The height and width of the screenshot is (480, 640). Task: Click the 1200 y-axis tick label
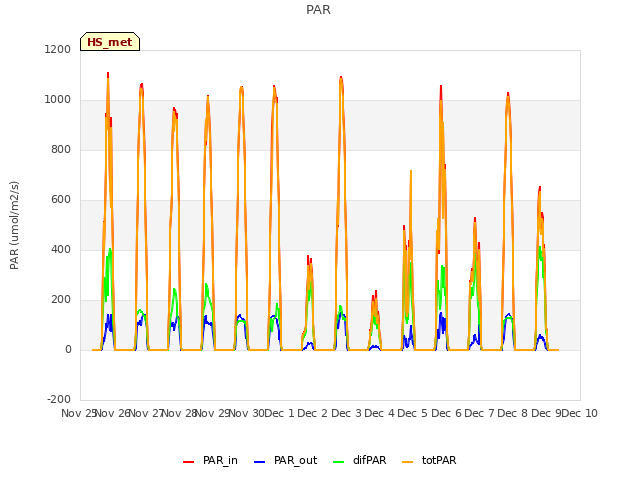click(58, 49)
